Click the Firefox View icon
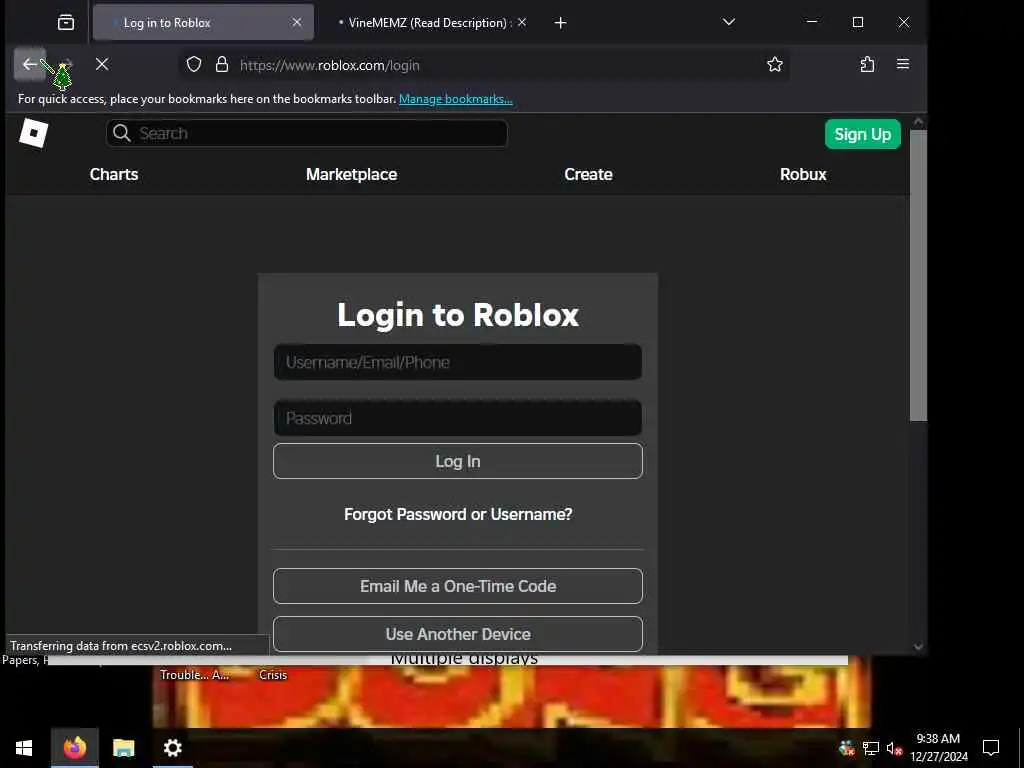Image resolution: width=1024 pixels, height=768 pixels. [66, 23]
